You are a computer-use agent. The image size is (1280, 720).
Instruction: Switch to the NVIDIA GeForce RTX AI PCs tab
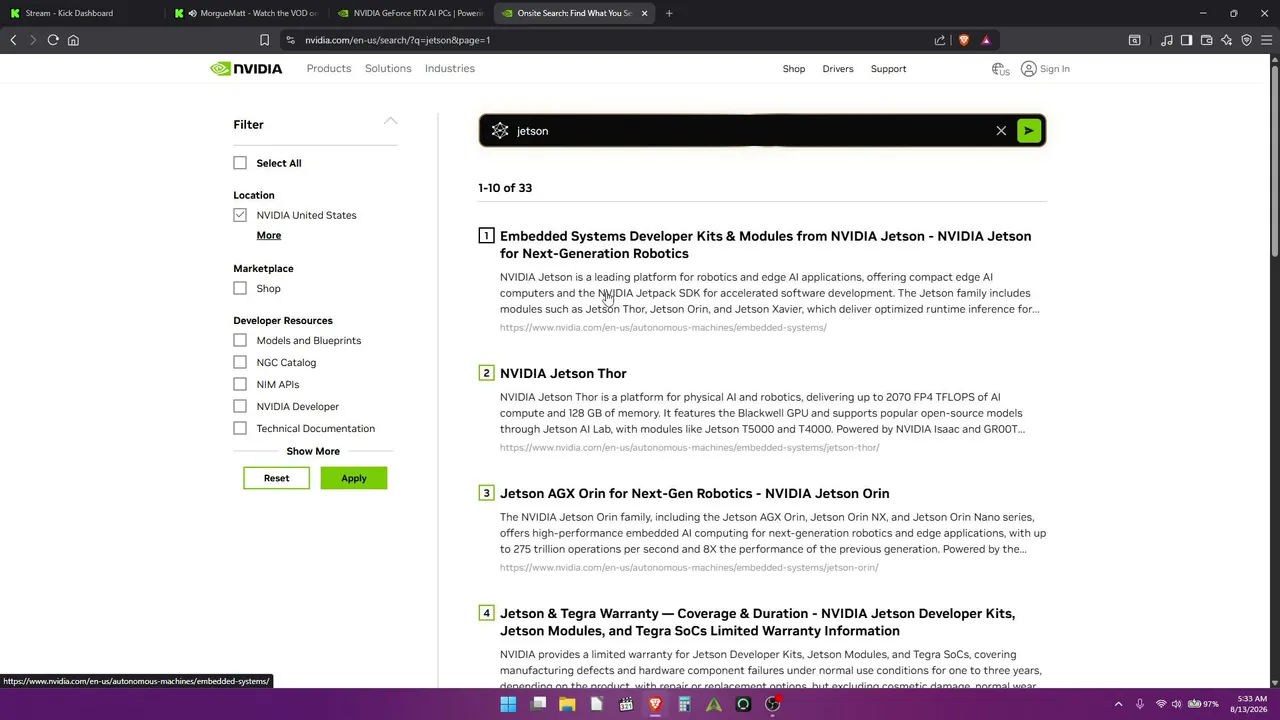410,13
